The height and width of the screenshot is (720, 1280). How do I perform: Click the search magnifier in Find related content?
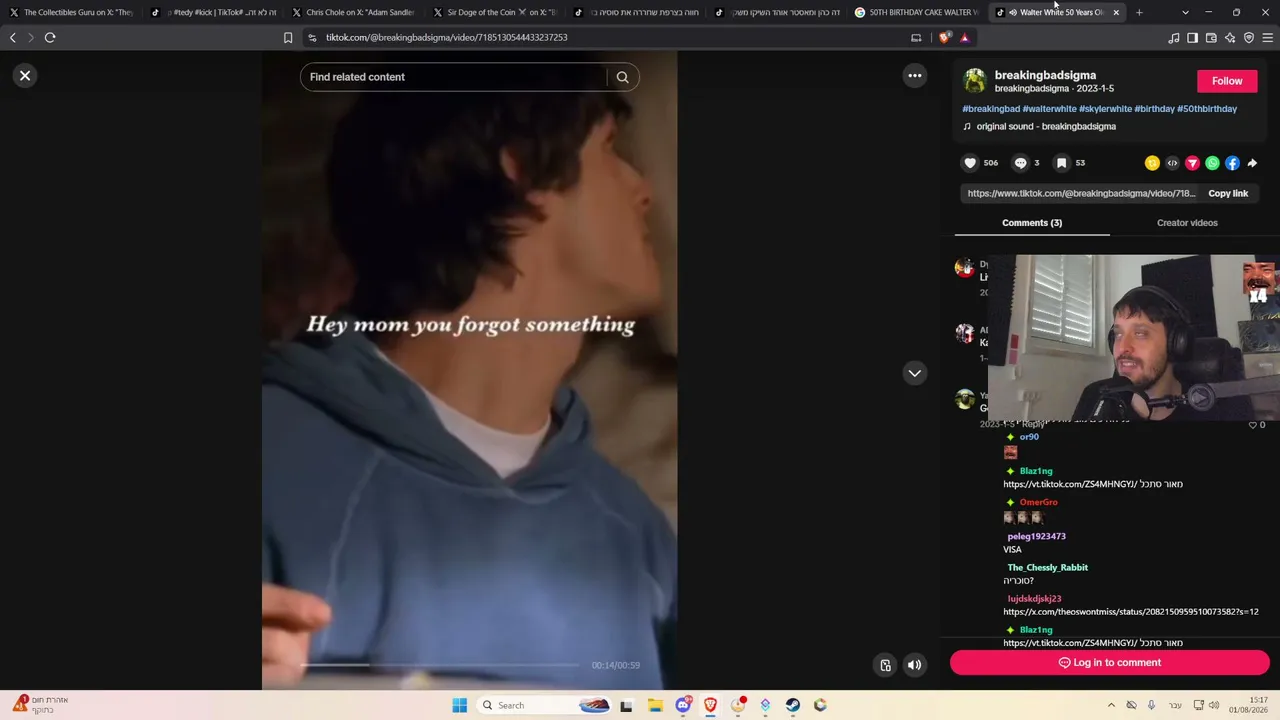(622, 77)
